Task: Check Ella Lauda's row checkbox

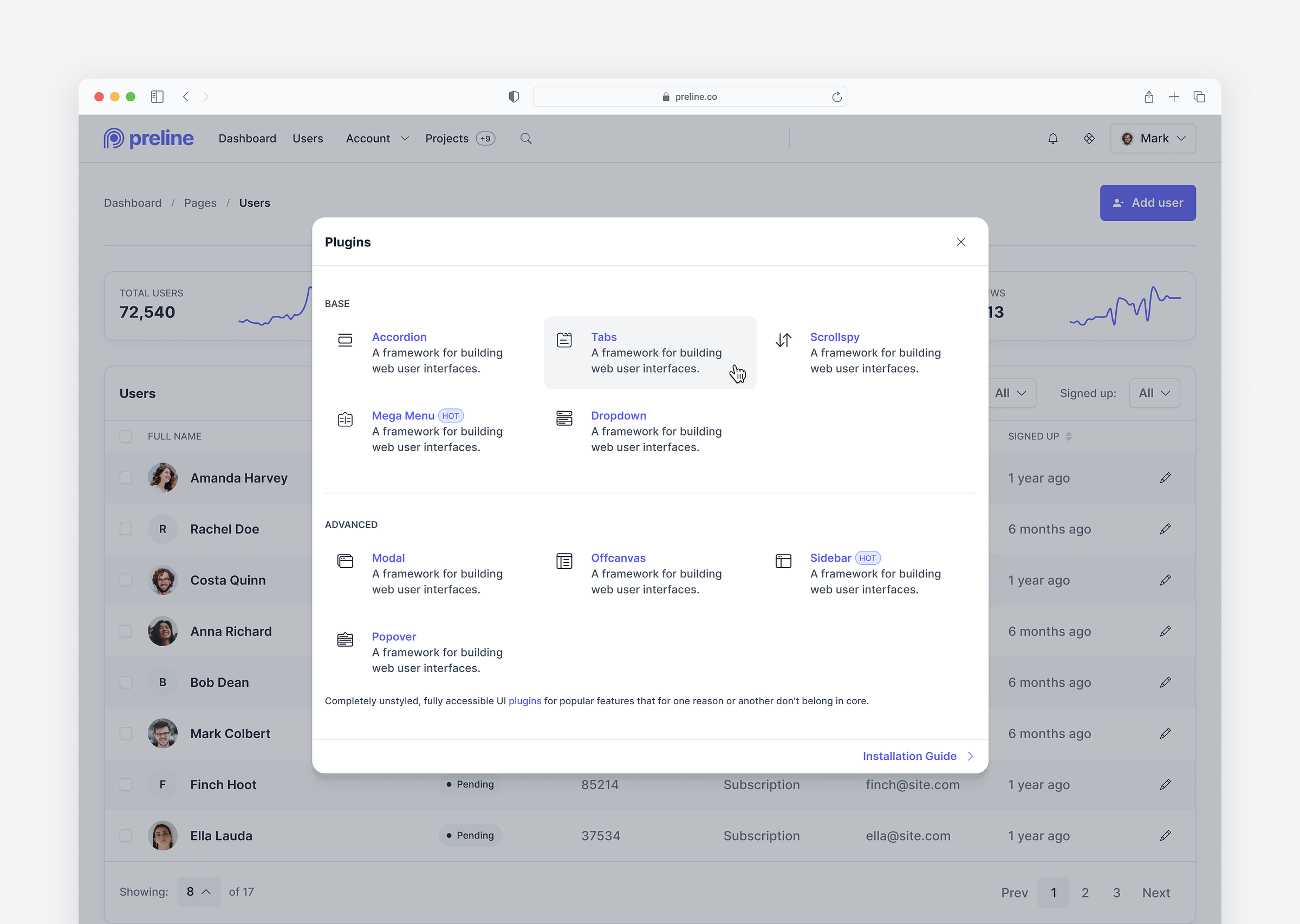Action: tap(126, 835)
